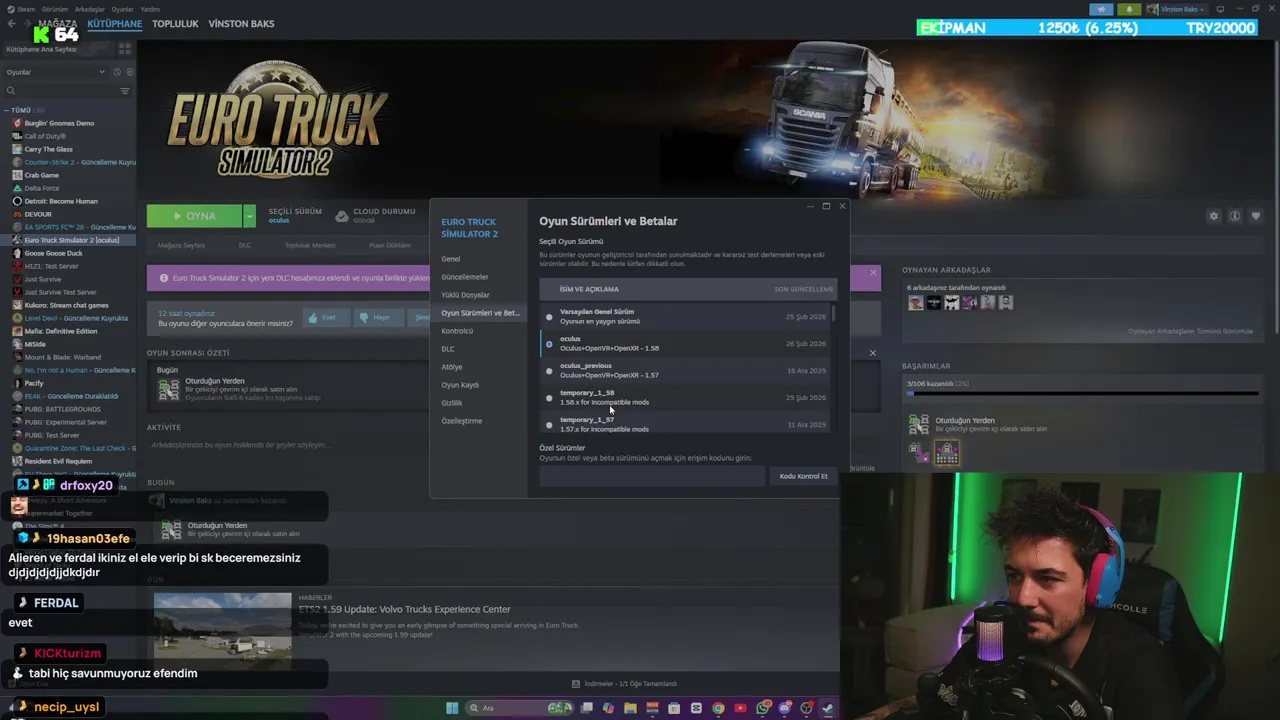The width and height of the screenshot is (1280, 720).
Task: Open Atölye tab in properties dialog
Action: [x=452, y=367]
